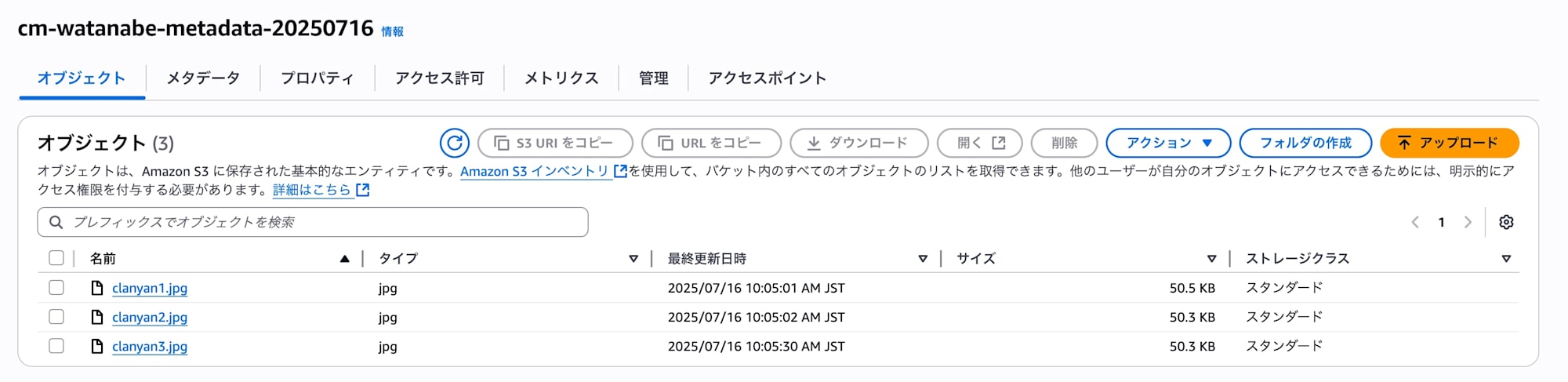1568x382 pixels.
Task: Switch to the メトリクス tab
Action: click(x=561, y=78)
